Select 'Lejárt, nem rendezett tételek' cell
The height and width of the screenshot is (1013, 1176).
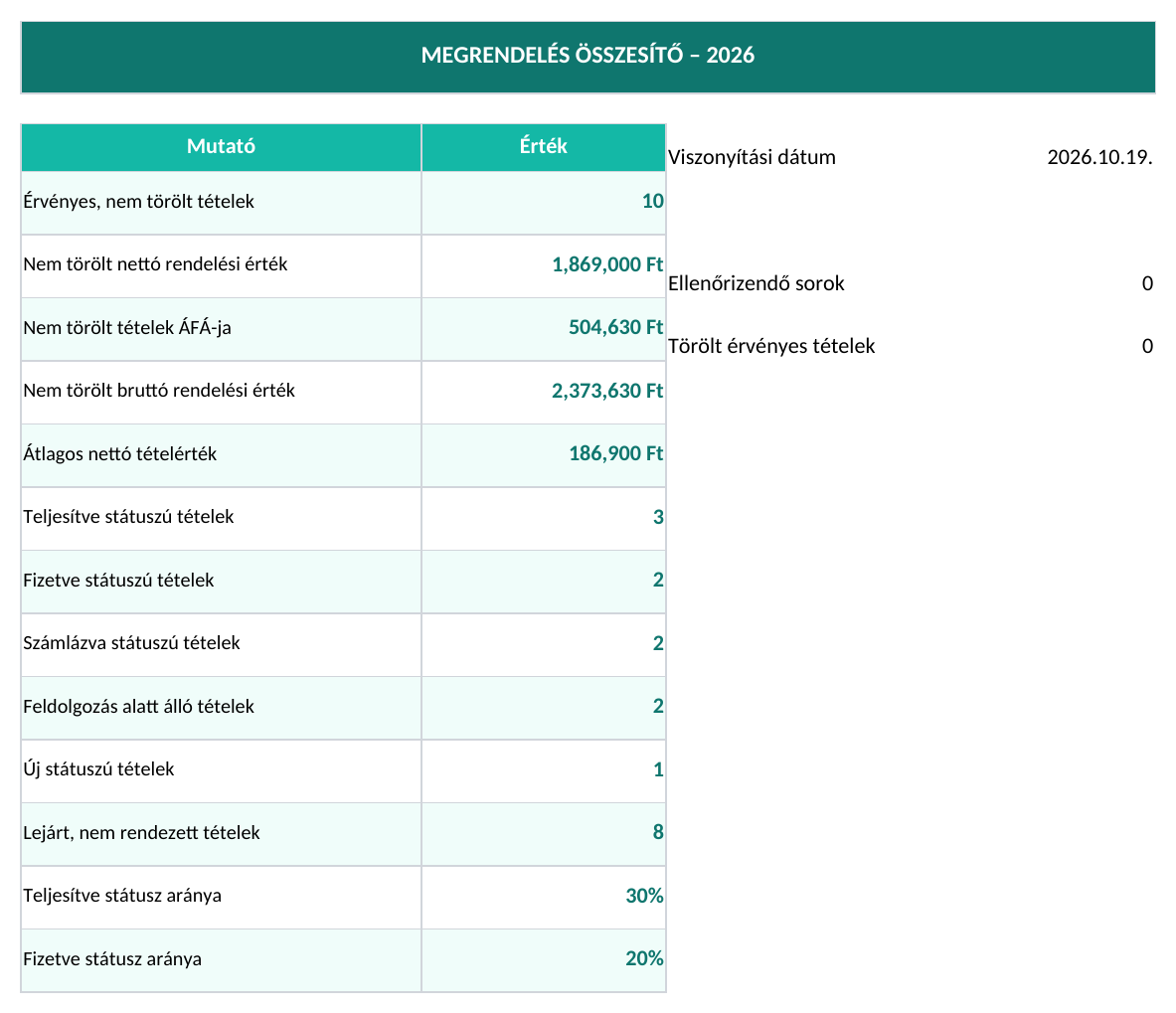point(222,834)
